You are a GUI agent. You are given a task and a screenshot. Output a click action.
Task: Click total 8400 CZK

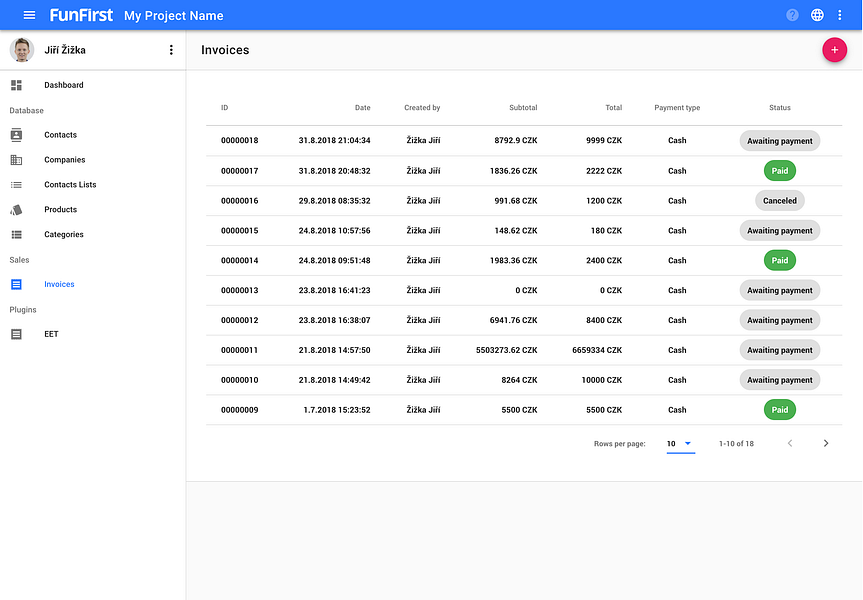point(604,320)
